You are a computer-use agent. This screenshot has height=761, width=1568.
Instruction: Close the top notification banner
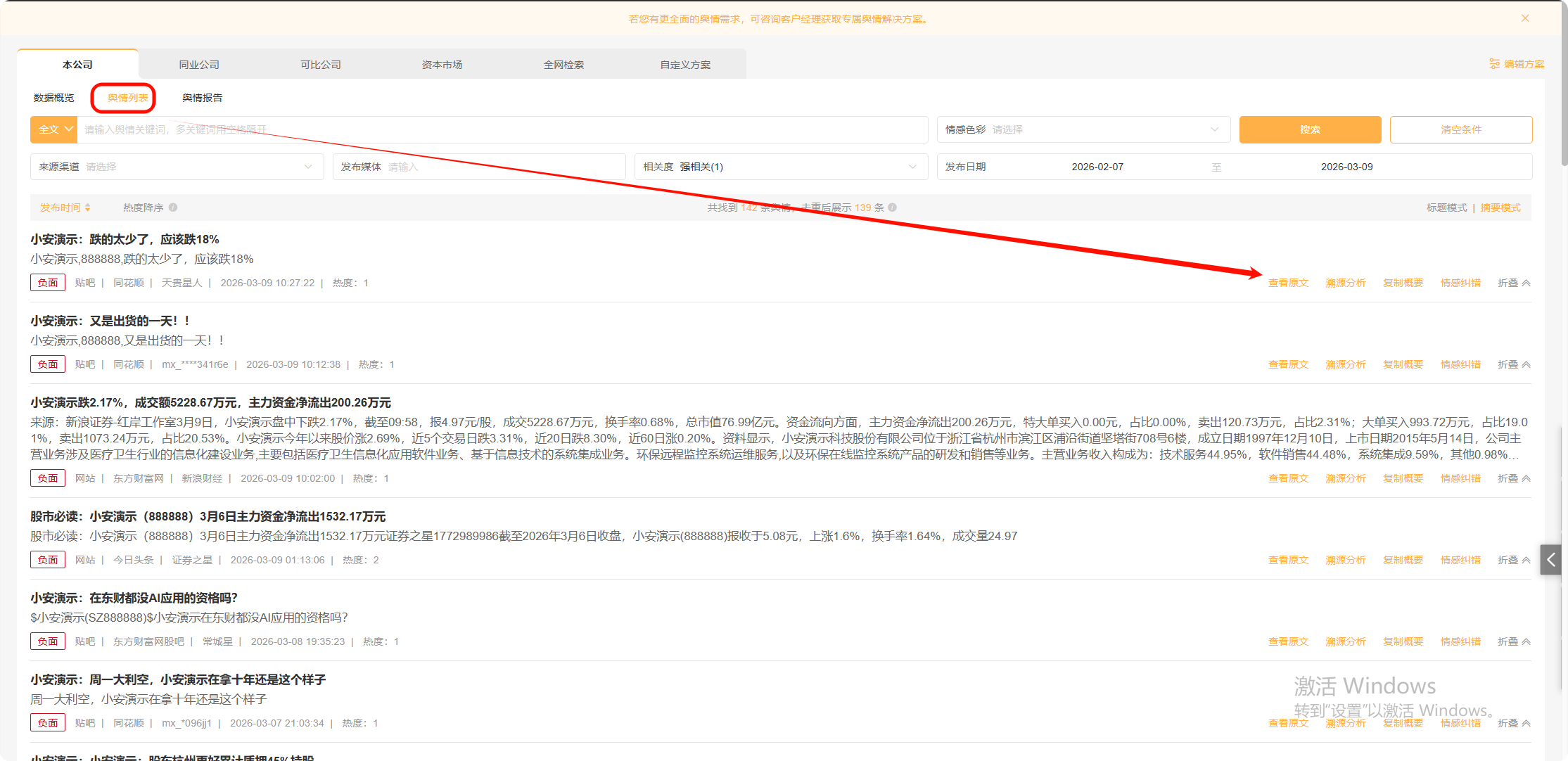[1525, 18]
